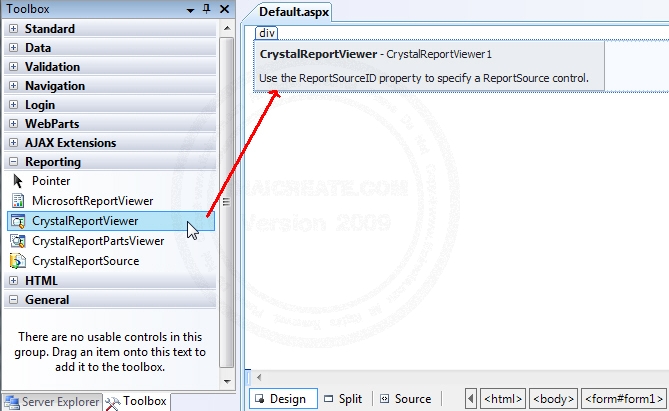Expand the HTML toolbox group
Viewport: 669px width, 411px height.
(x=14, y=280)
